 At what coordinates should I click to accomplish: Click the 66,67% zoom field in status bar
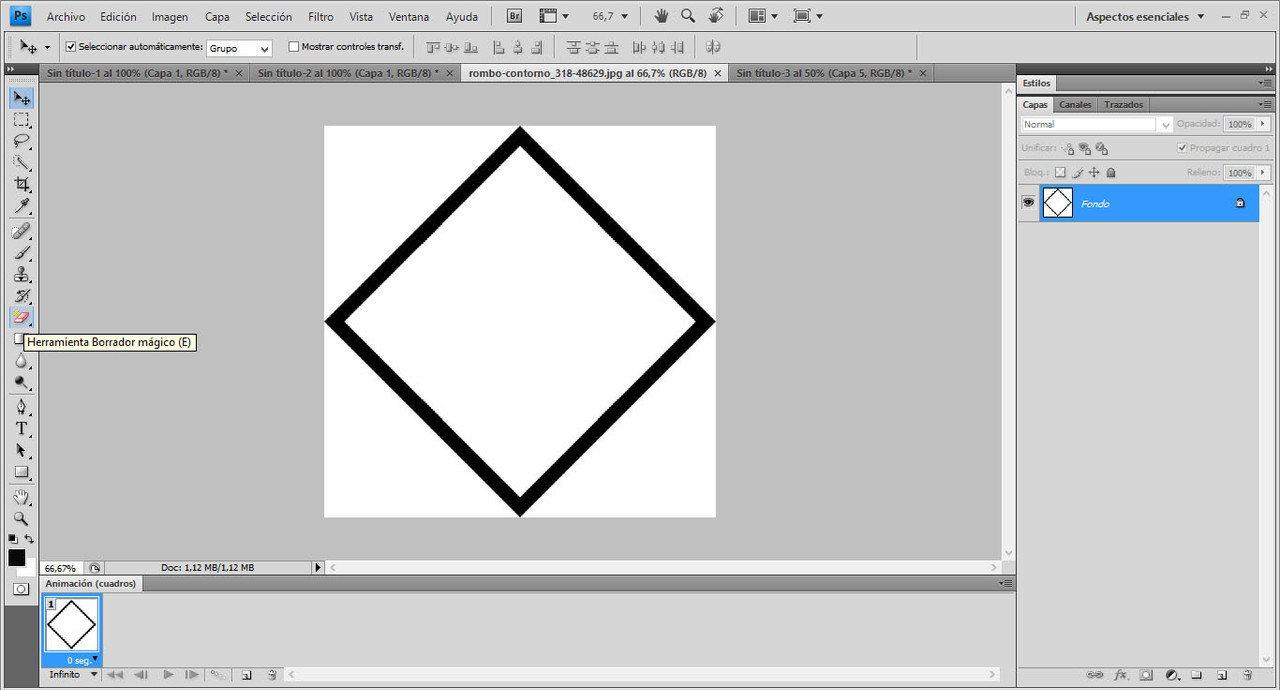click(61, 567)
